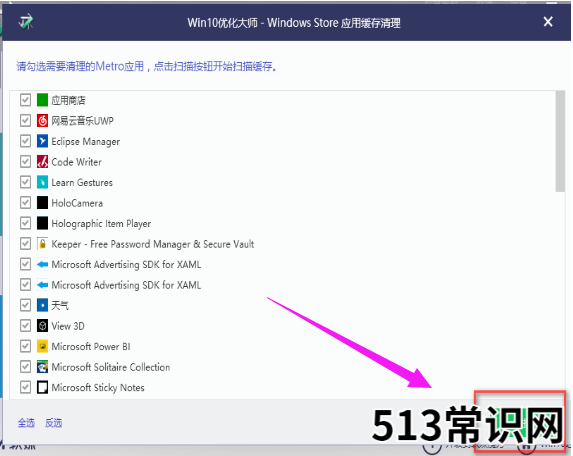Click the 天气 weather app icon

[x=42, y=305]
